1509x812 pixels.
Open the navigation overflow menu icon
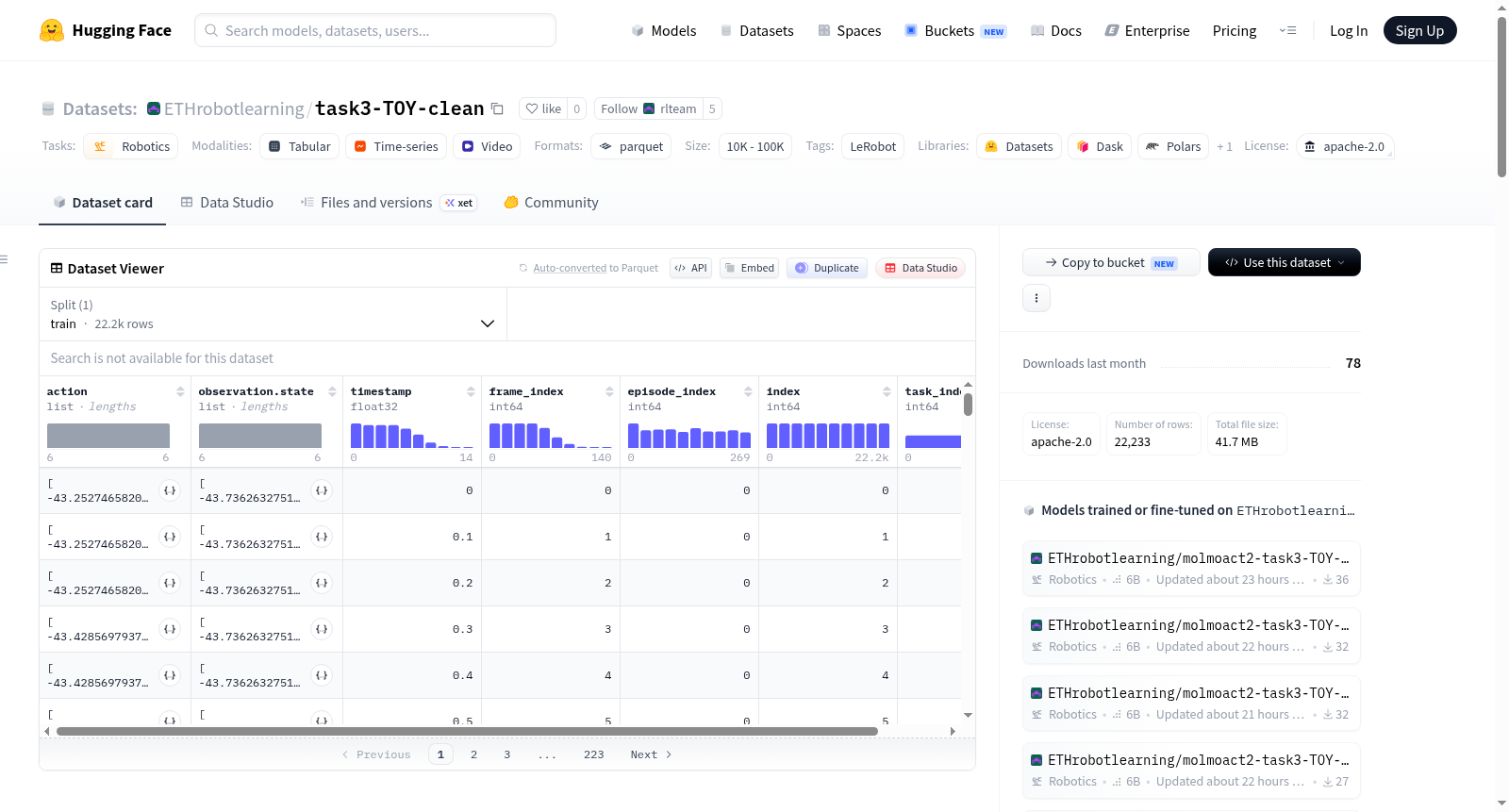(x=1287, y=30)
